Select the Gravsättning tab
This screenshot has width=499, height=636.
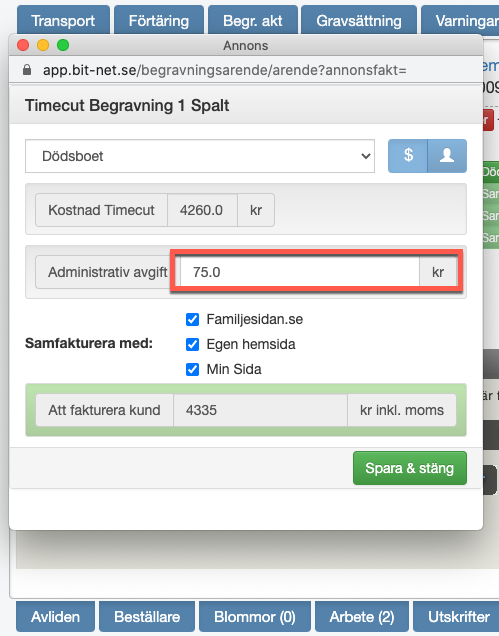coord(359,20)
